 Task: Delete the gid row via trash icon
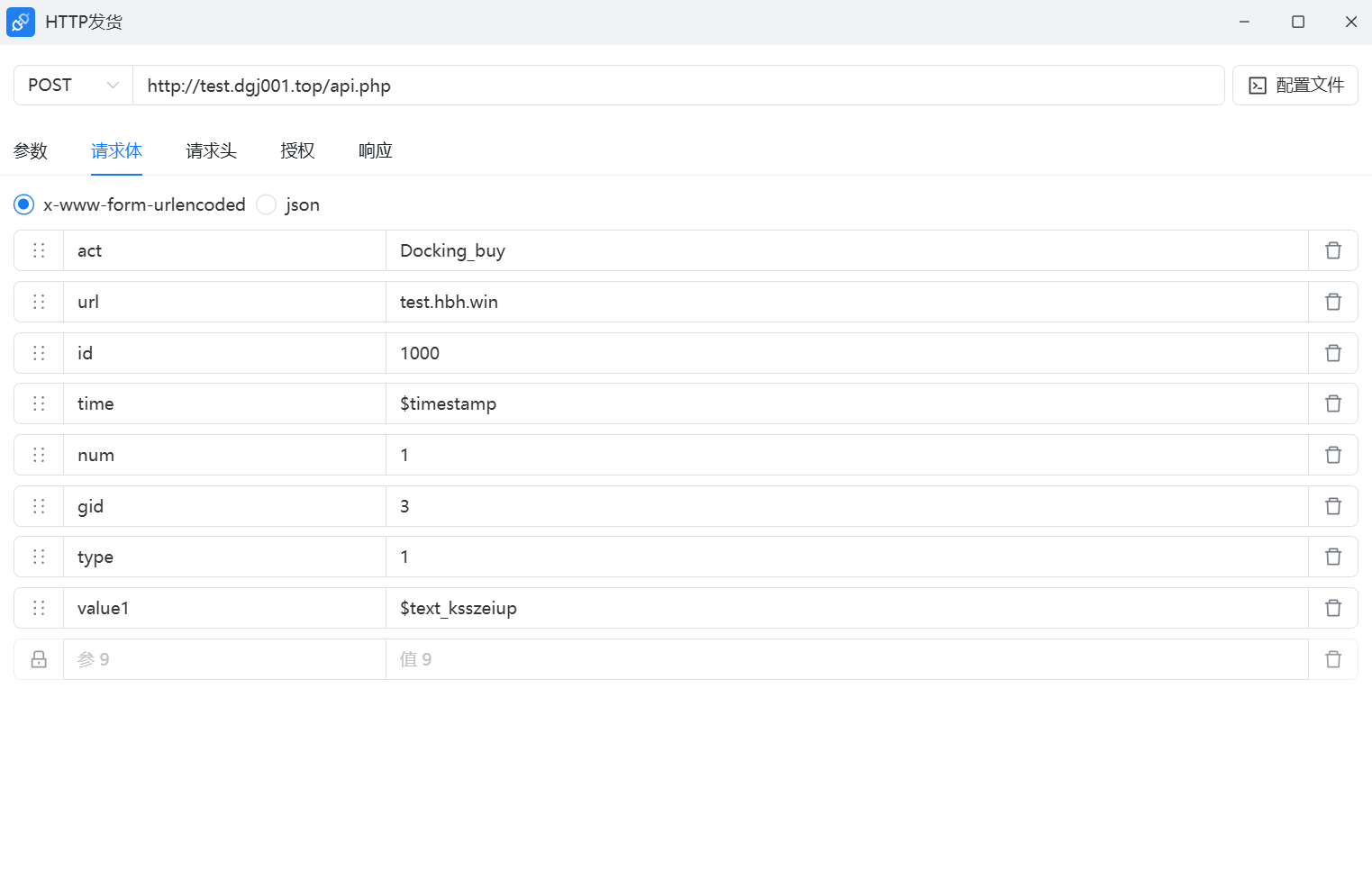coord(1333,506)
